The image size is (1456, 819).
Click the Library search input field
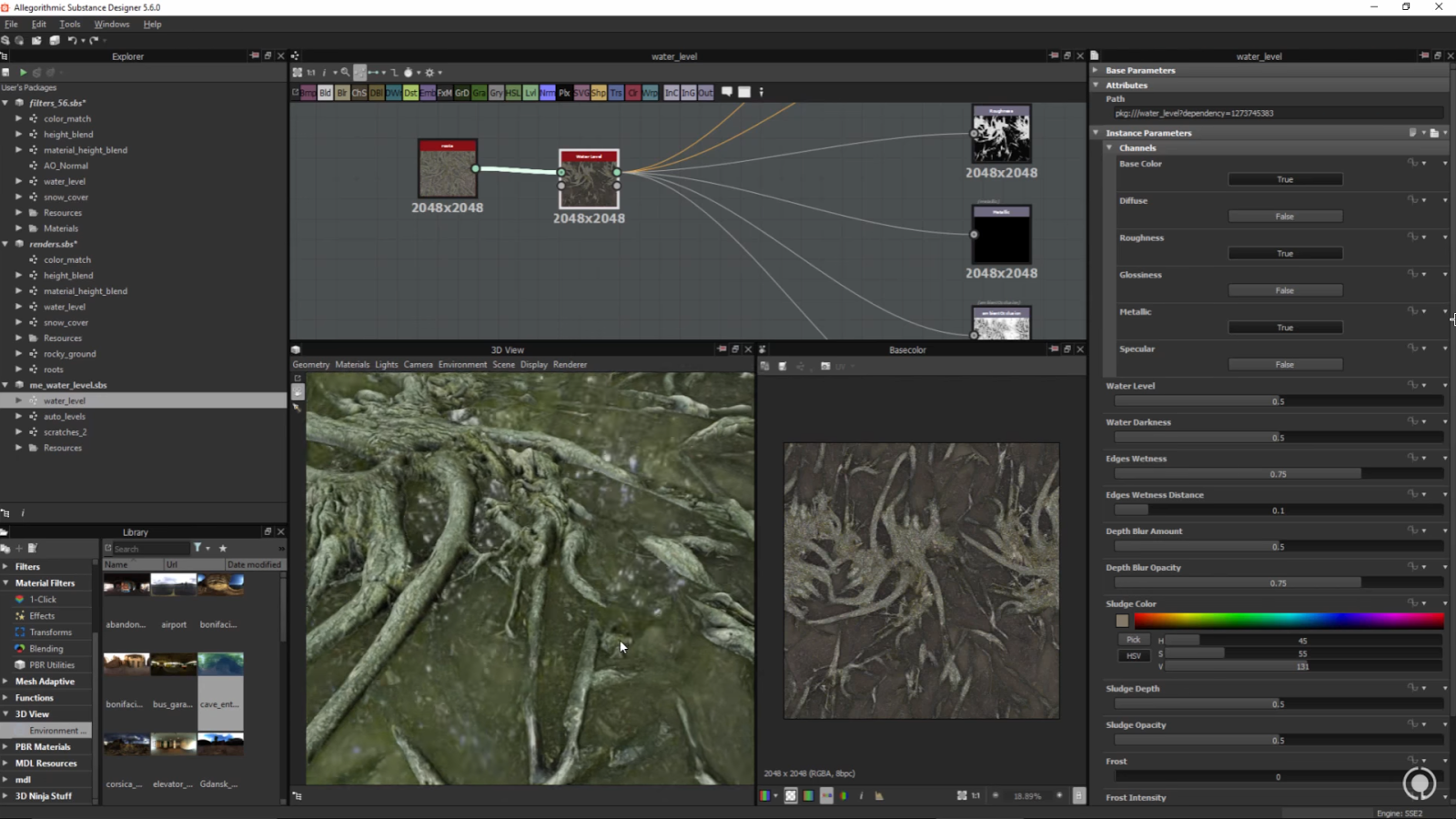[x=150, y=549]
